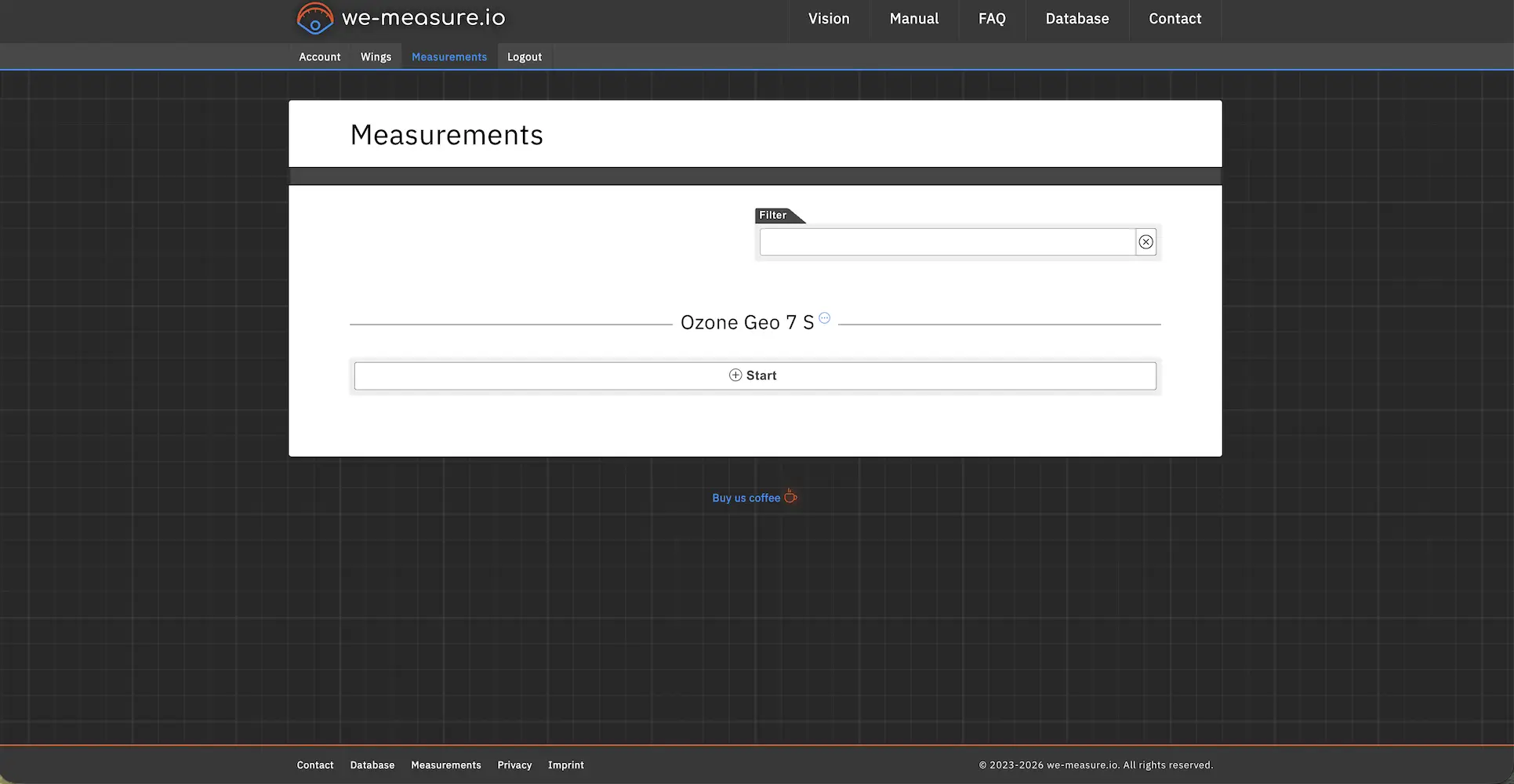Select the Measurements tab in the sub-navigation
The image size is (1514, 784).
click(x=449, y=56)
